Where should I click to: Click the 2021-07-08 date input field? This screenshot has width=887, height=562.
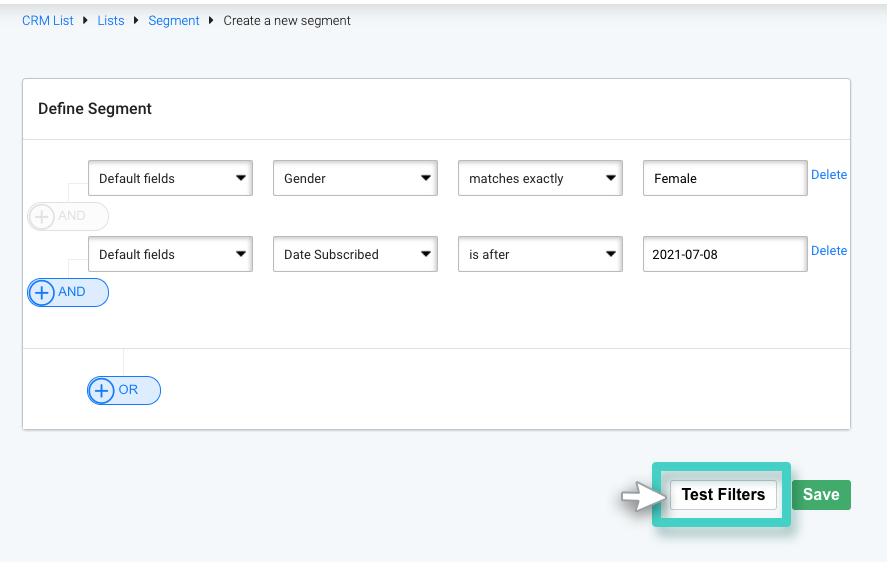coord(725,254)
